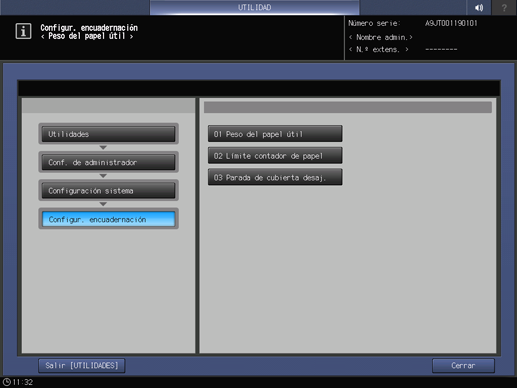Click the Cerrar button
517x388 pixels.
463,365
